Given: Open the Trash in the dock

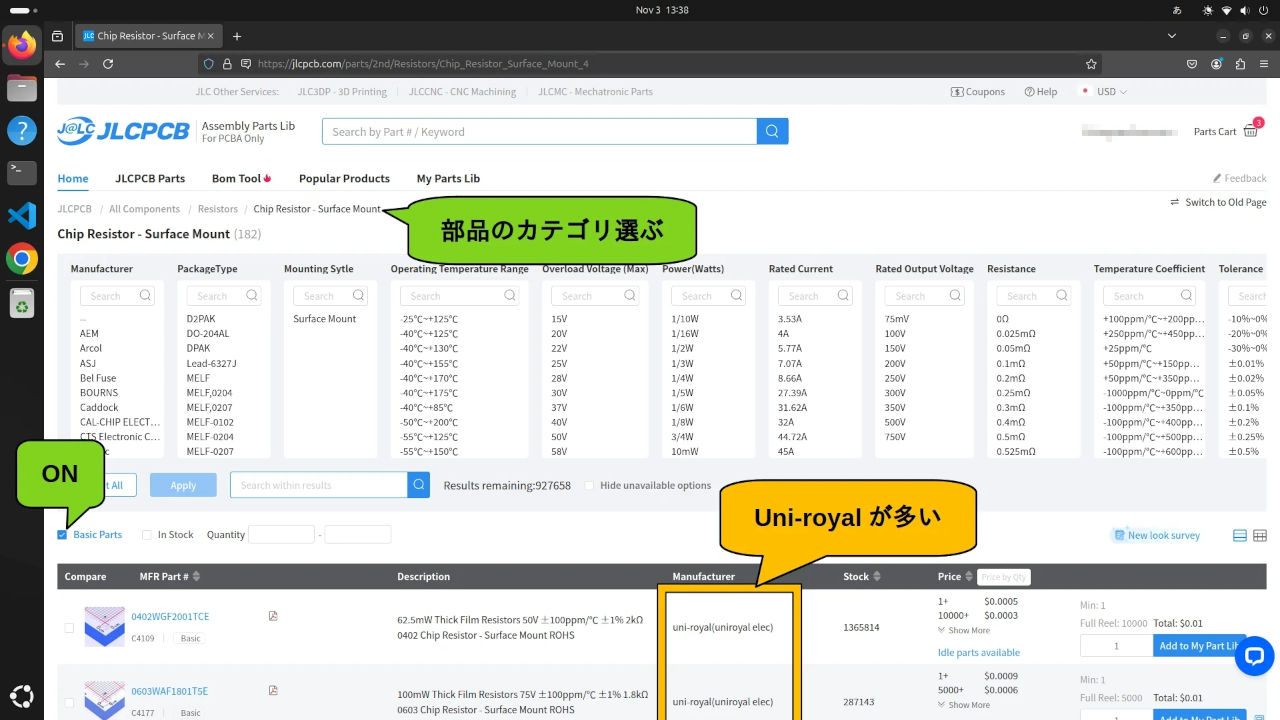Looking at the screenshot, I should [x=21, y=301].
